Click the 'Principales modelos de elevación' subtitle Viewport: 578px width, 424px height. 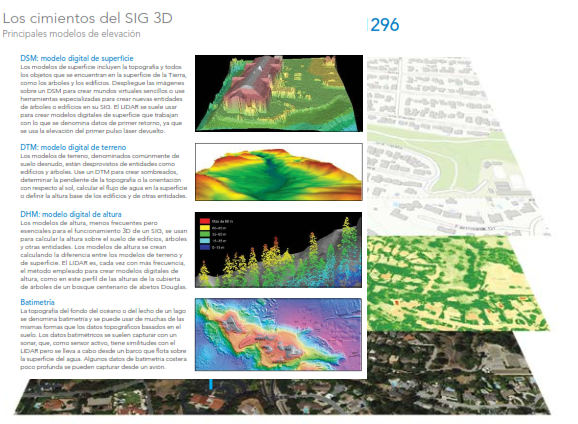click(x=71, y=34)
